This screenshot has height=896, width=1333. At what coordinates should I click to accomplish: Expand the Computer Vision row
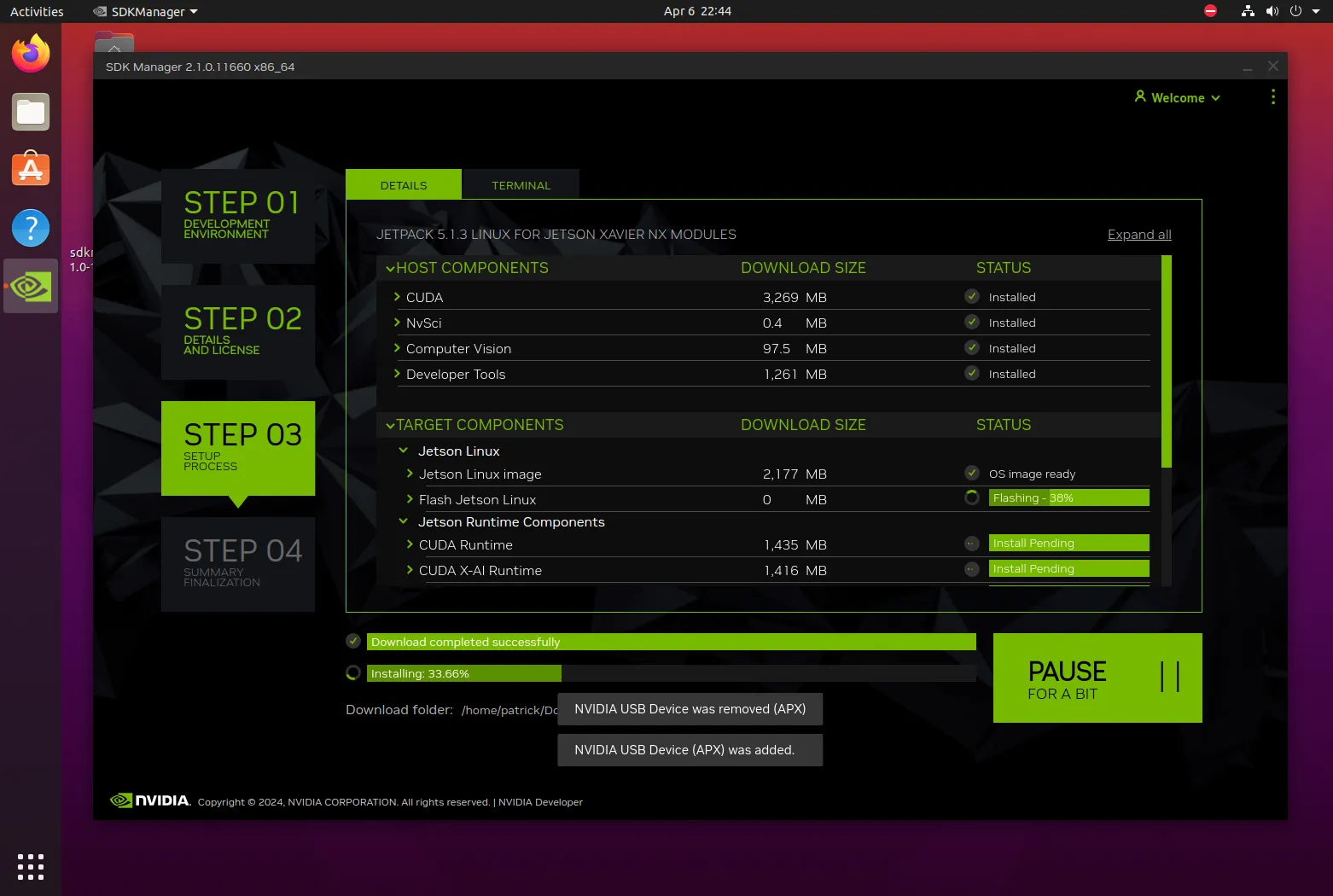click(397, 348)
